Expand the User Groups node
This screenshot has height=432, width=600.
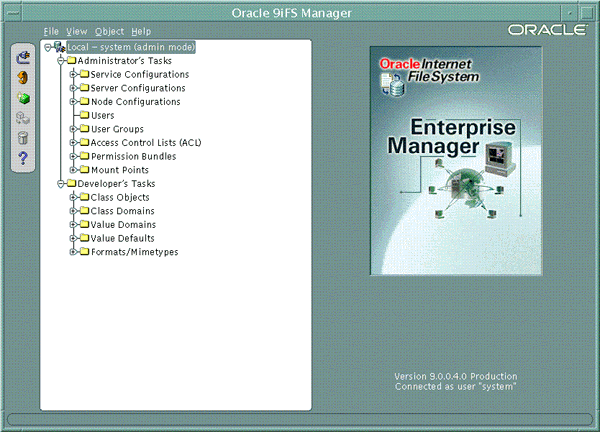pos(73,129)
